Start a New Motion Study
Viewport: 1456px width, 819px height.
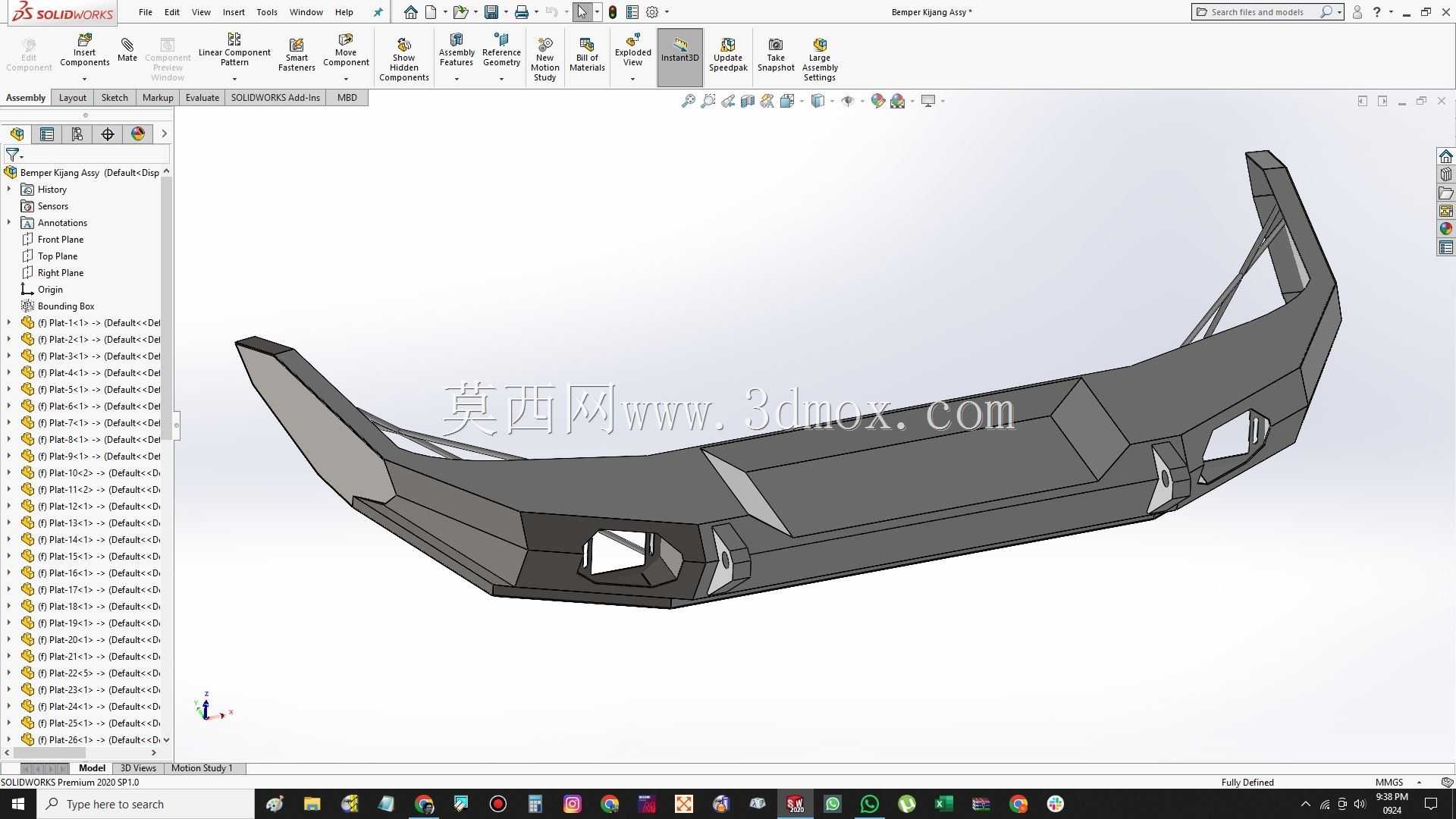coord(544,59)
